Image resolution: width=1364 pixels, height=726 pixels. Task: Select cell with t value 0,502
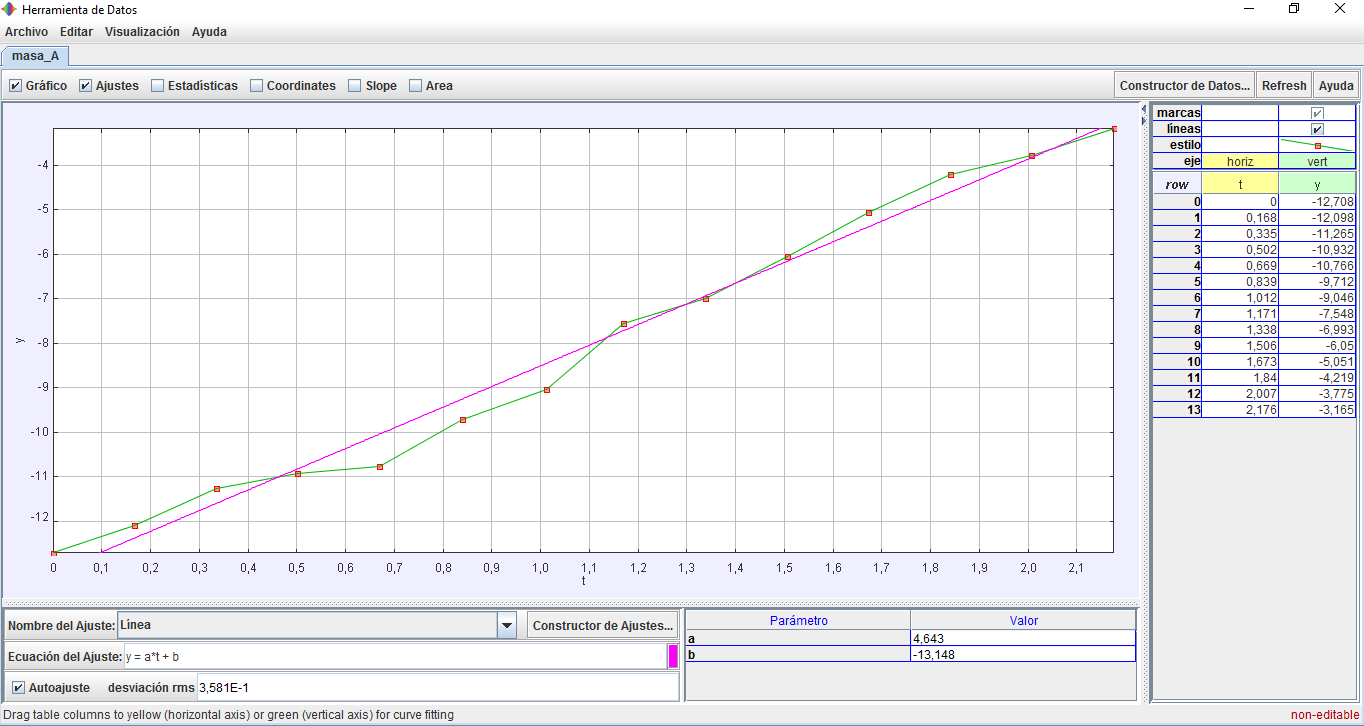(1240, 250)
